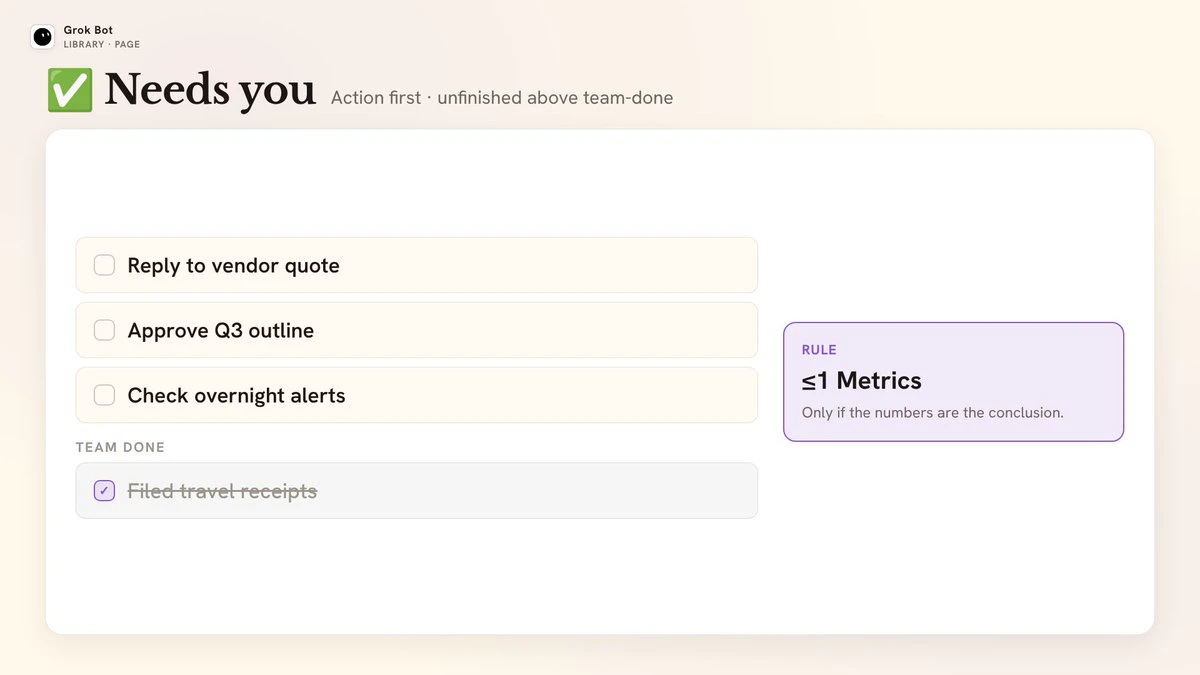Select the Approve Q3 outline task text
Screen dimensions: 1200x675
[x=221, y=331]
